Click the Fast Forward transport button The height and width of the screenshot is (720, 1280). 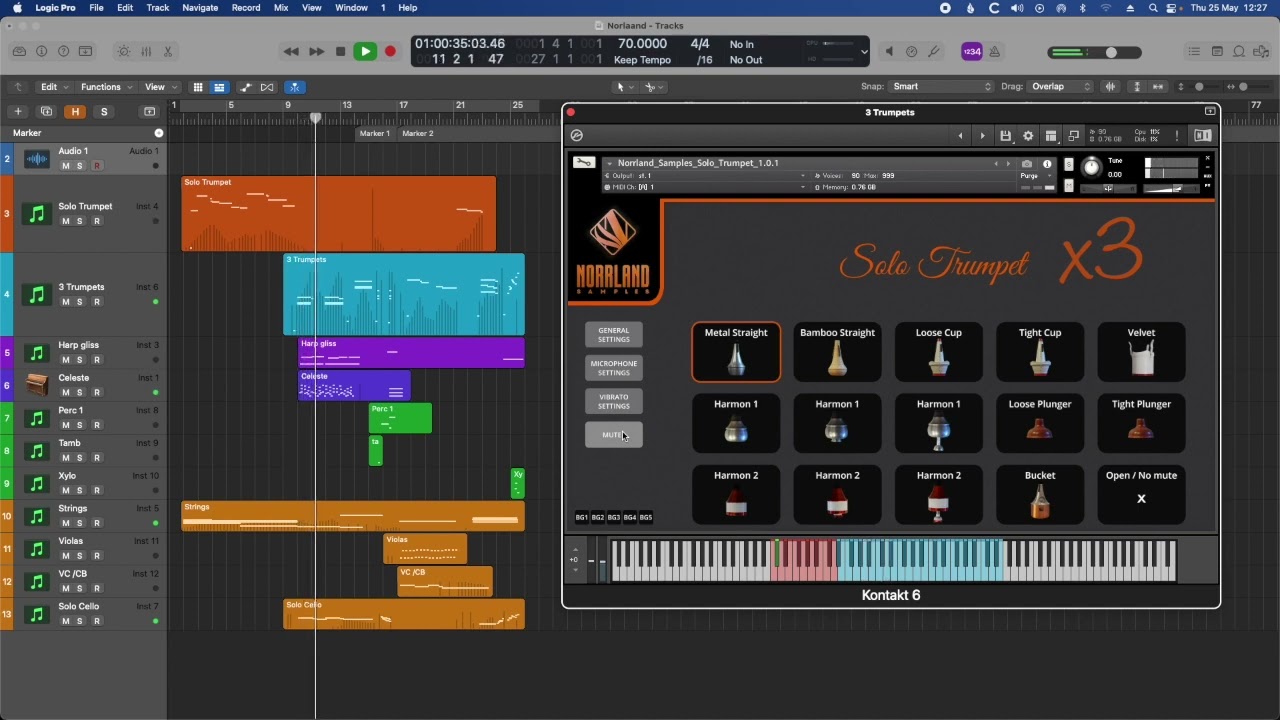coord(316,52)
